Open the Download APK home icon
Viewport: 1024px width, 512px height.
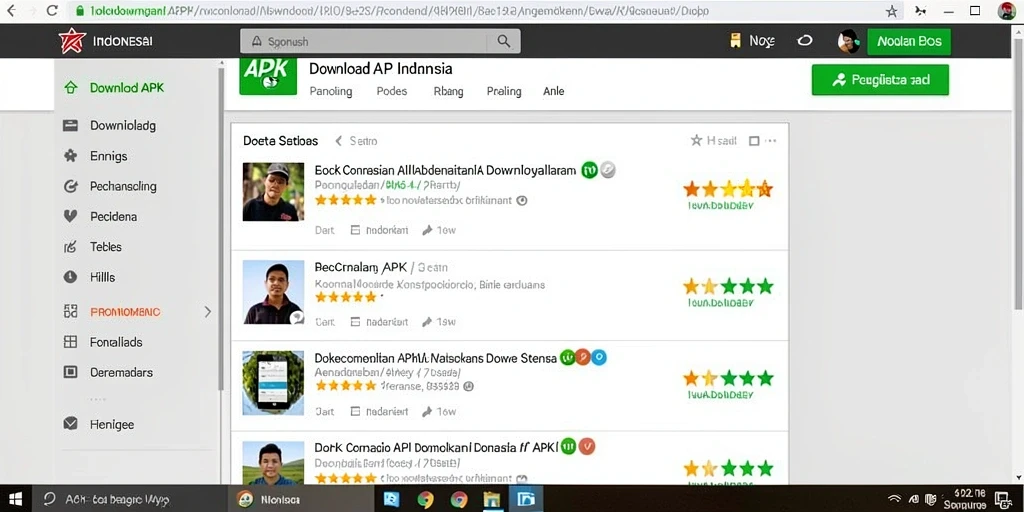[71, 88]
